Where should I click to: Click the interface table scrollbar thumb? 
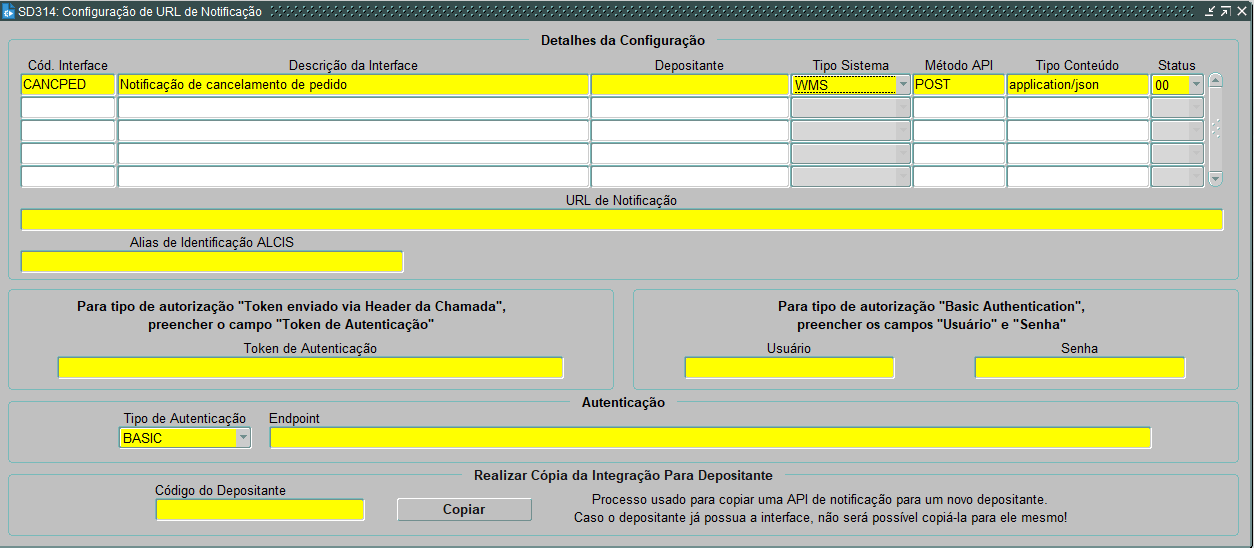point(1215,128)
